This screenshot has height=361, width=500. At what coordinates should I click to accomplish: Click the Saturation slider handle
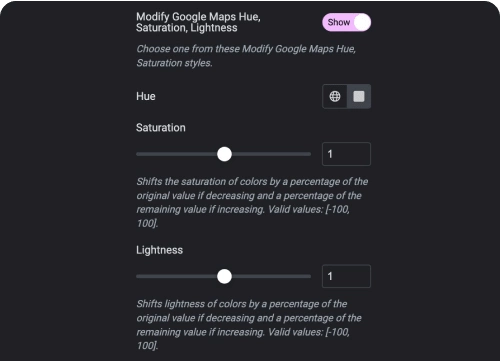[x=224, y=154]
